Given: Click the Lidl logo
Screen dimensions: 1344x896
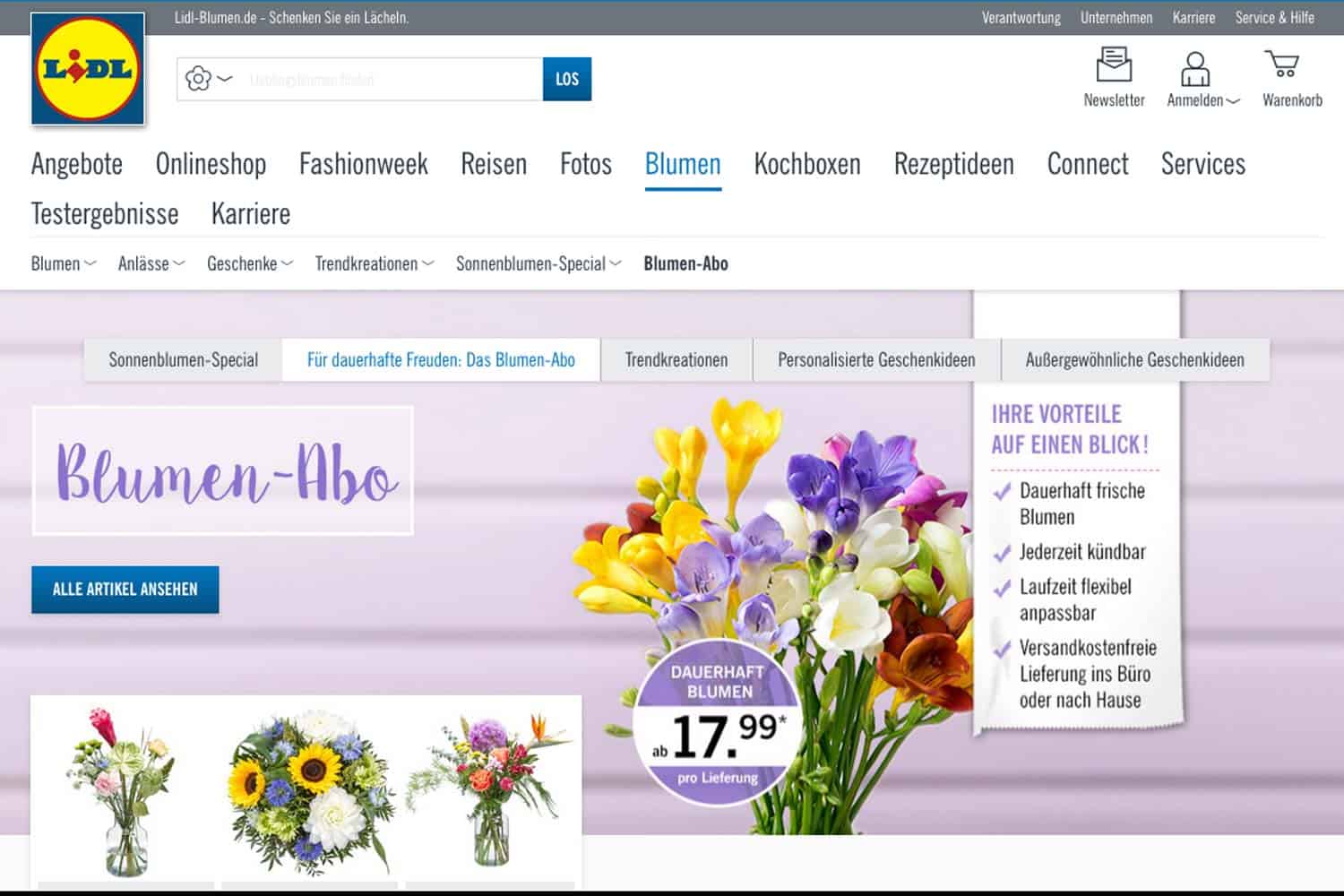Looking at the screenshot, I should [88, 69].
